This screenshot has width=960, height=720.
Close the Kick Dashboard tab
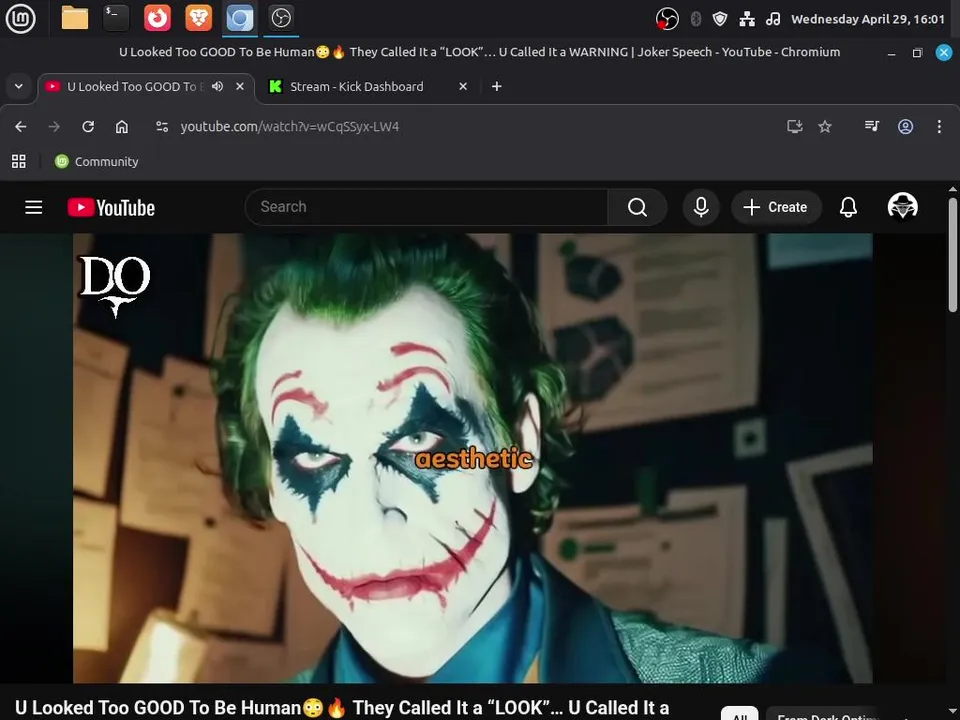pyautogui.click(x=463, y=86)
